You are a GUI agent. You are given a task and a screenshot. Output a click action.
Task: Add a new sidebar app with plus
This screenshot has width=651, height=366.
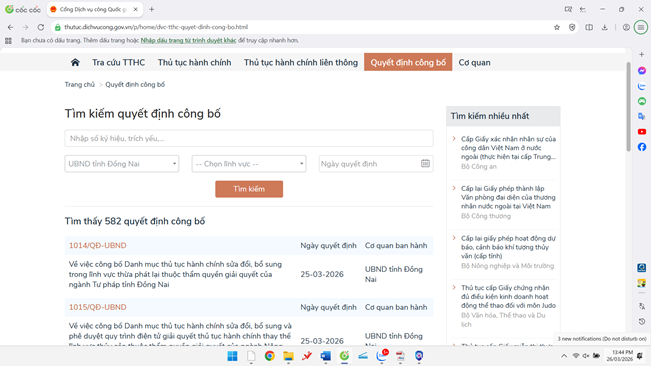click(x=642, y=54)
